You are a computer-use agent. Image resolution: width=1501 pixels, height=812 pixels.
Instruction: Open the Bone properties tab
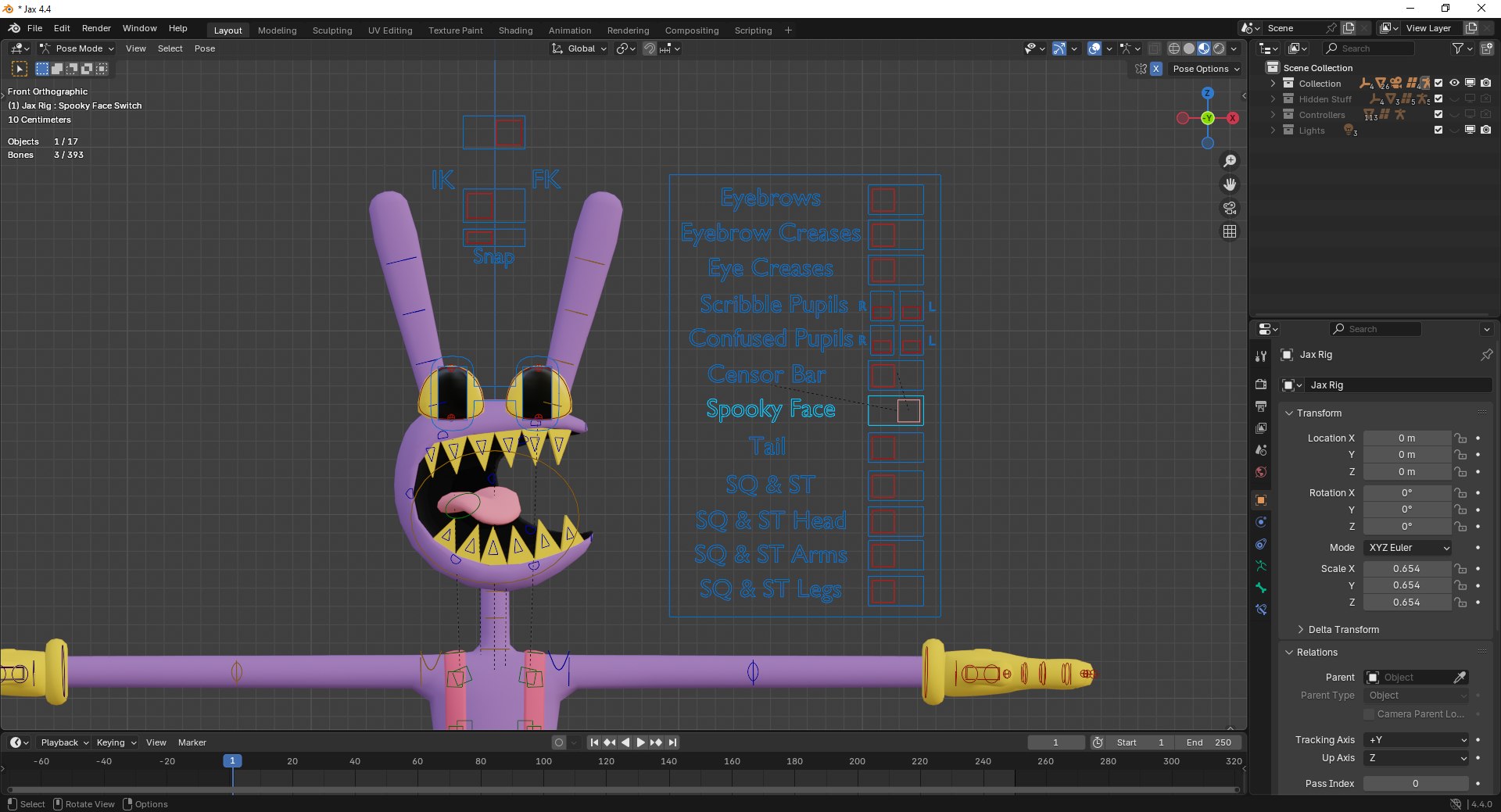tap(1260, 588)
